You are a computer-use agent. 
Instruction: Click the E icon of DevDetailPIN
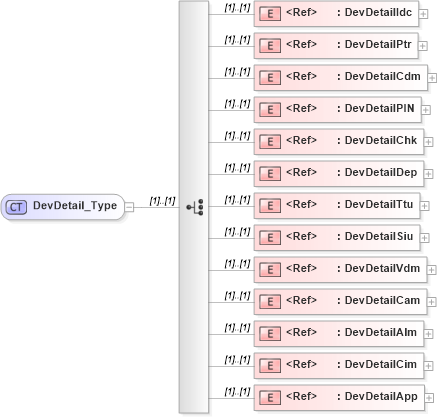tap(270, 110)
